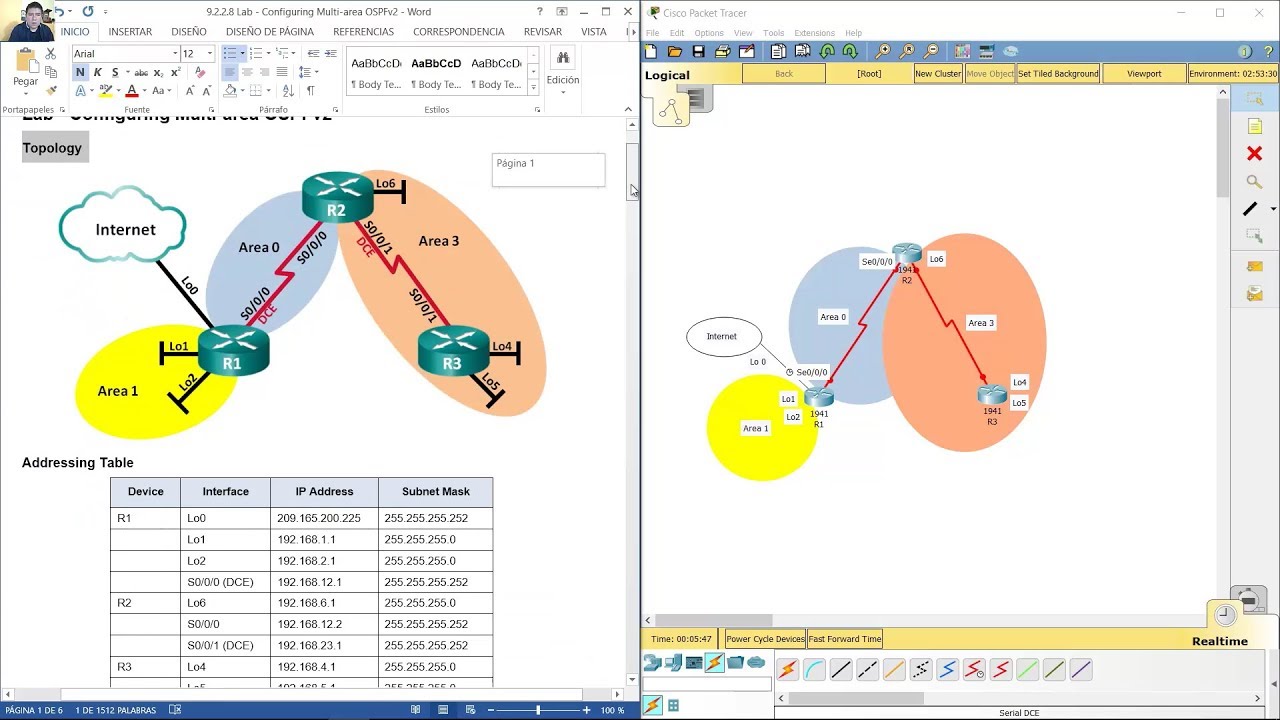This screenshot has width=1280, height=720.
Task: Adjust the Word zoom slider
Action: click(x=538, y=710)
